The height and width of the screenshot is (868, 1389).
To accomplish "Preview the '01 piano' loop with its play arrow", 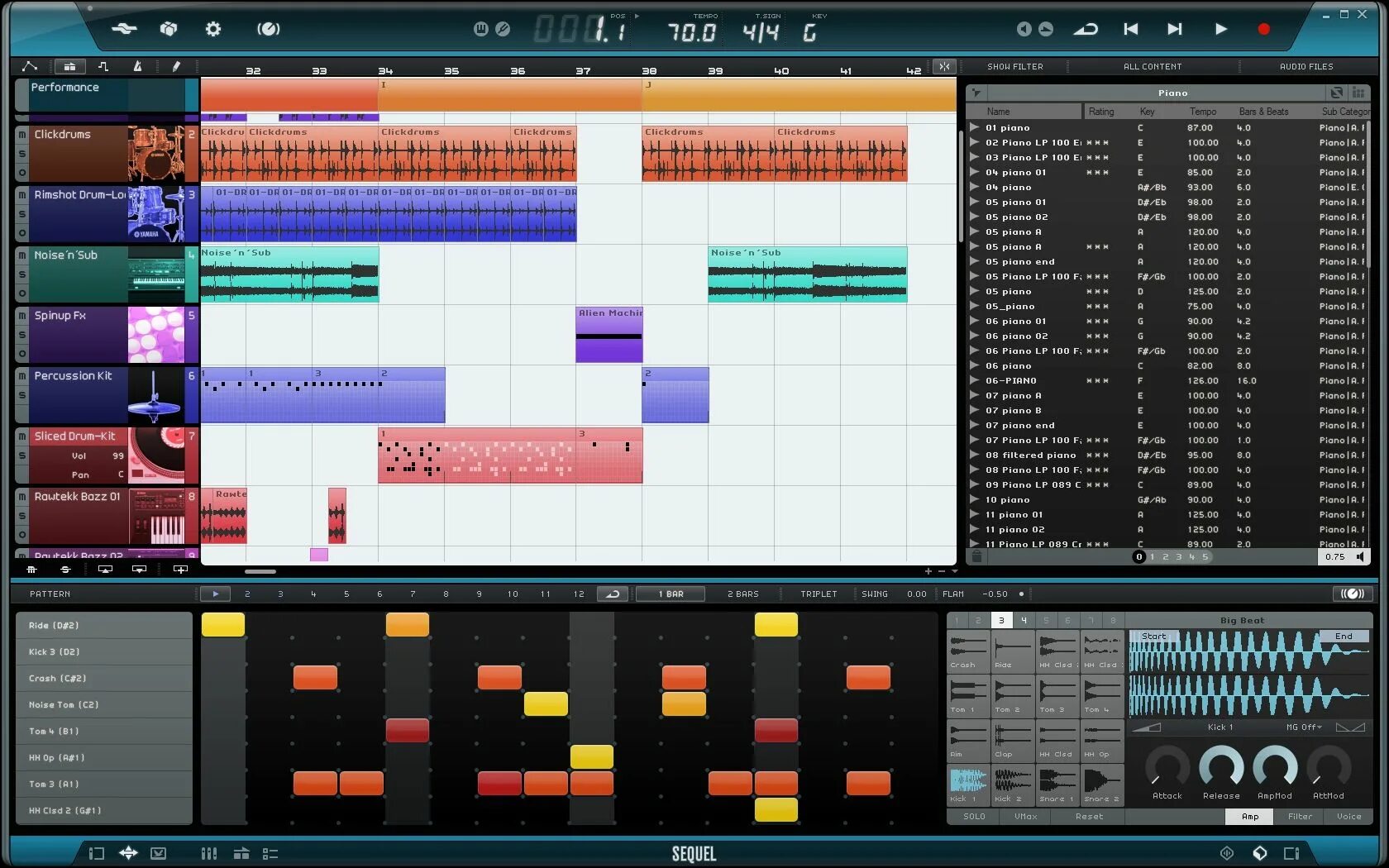I will coord(975,128).
